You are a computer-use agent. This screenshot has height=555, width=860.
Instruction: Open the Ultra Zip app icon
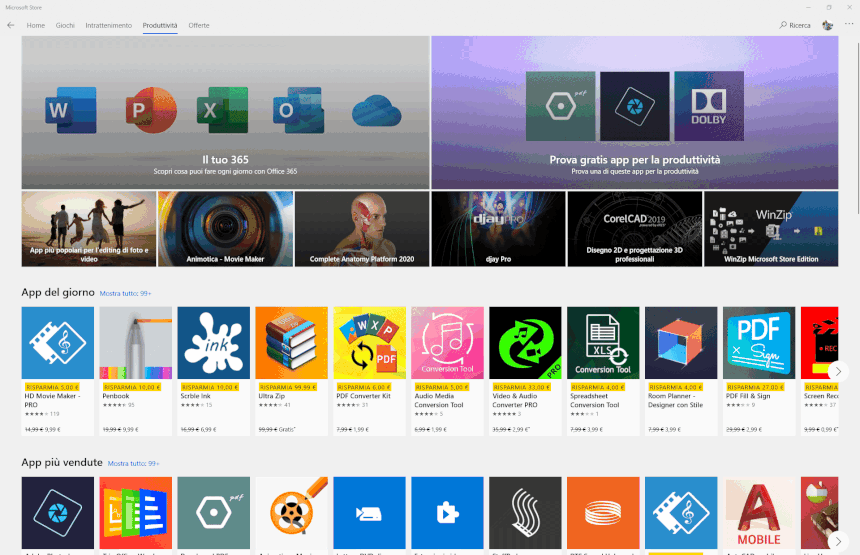pyautogui.click(x=291, y=343)
